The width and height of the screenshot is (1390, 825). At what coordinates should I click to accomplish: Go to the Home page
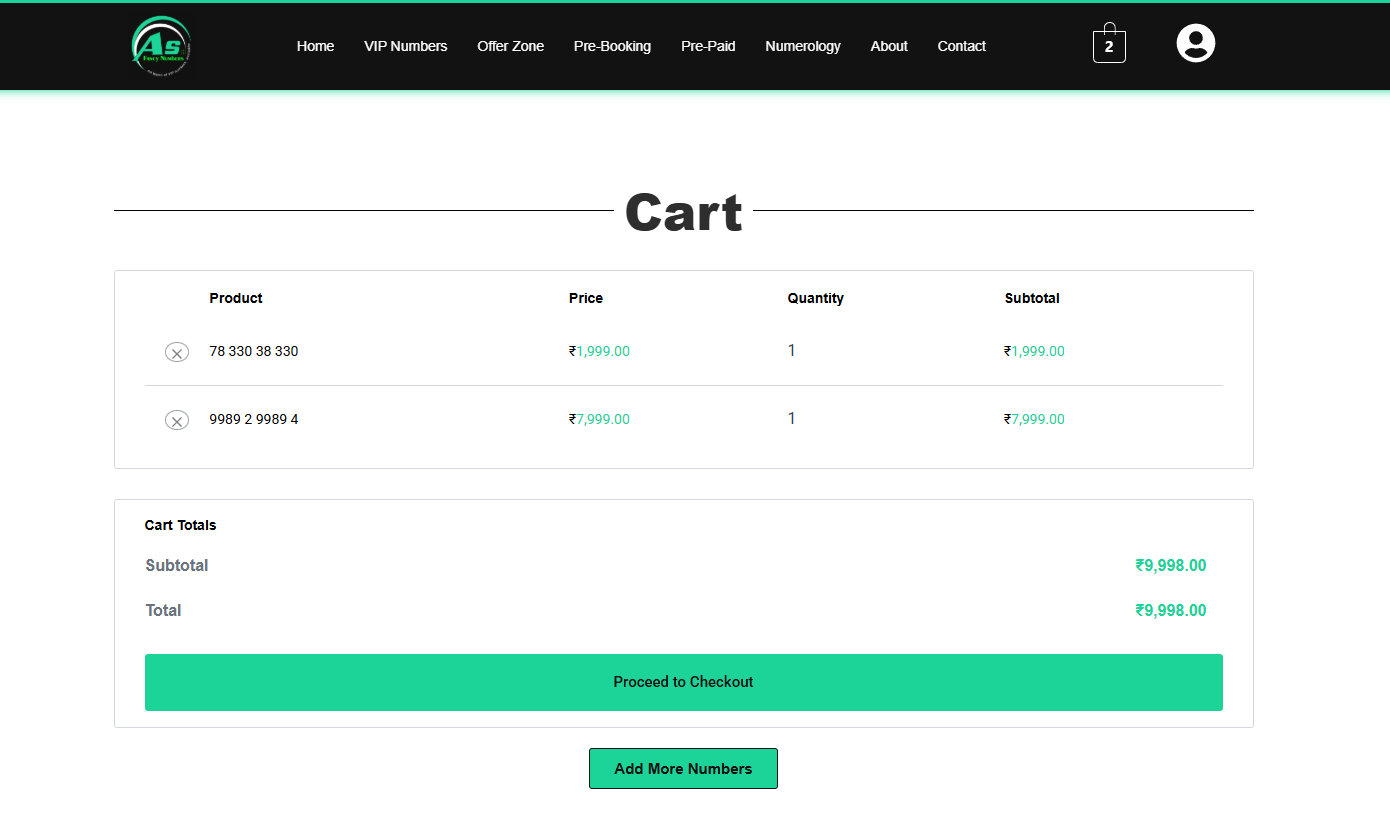tap(315, 46)
